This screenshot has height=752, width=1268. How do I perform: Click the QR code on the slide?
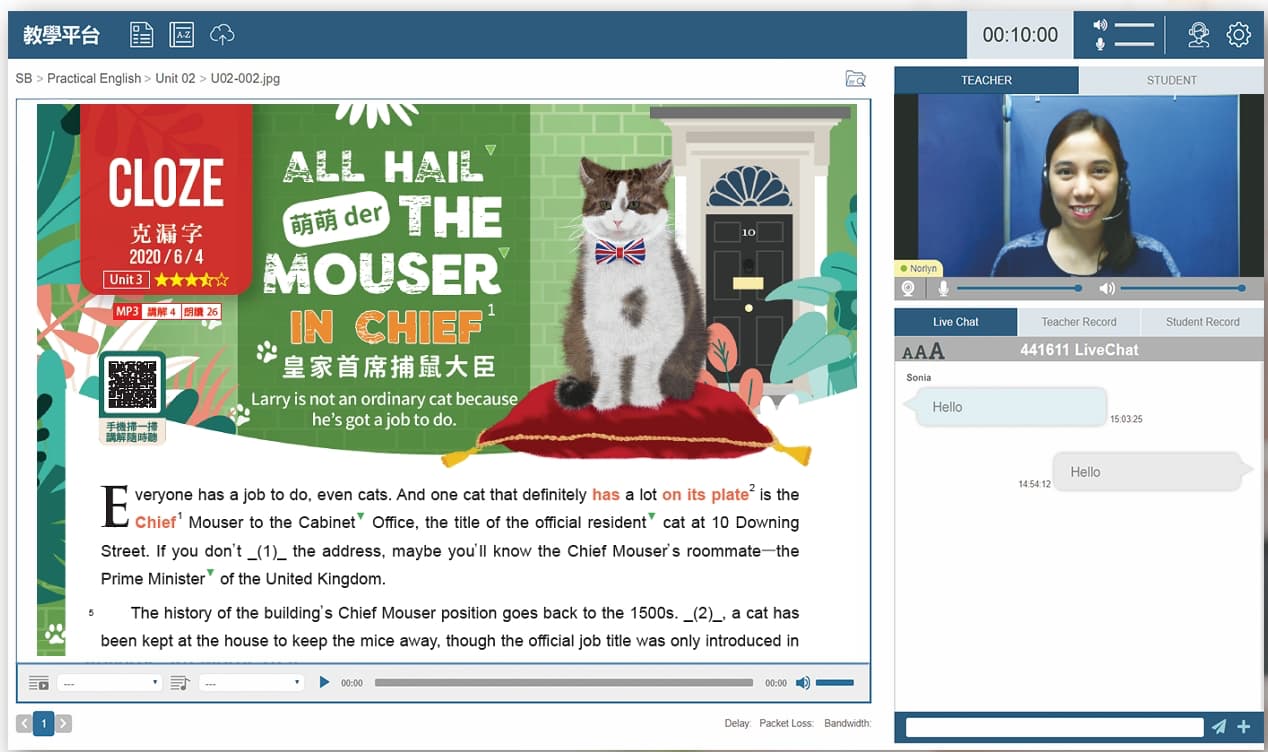[132, 384]
